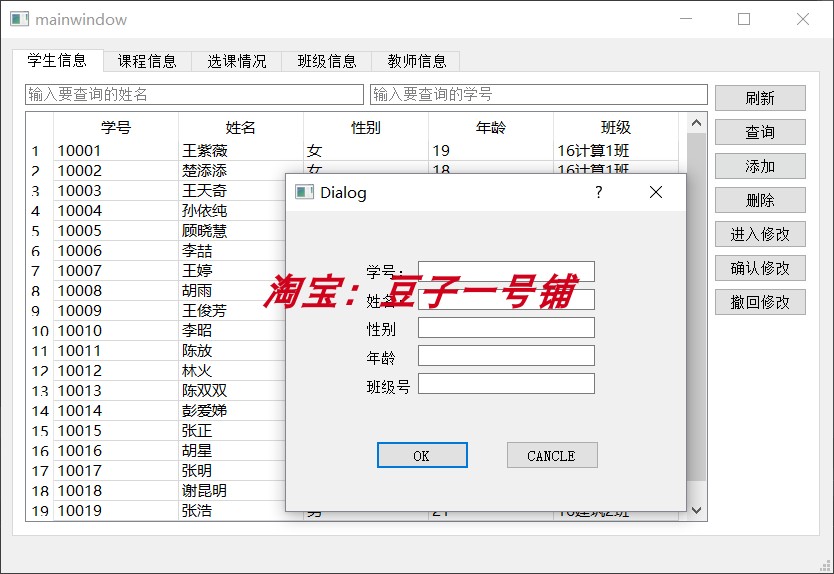The height and width of the screenshot is (574, 834).
Task: Click the table scrollbar up arrow
Action: point(697,123)
